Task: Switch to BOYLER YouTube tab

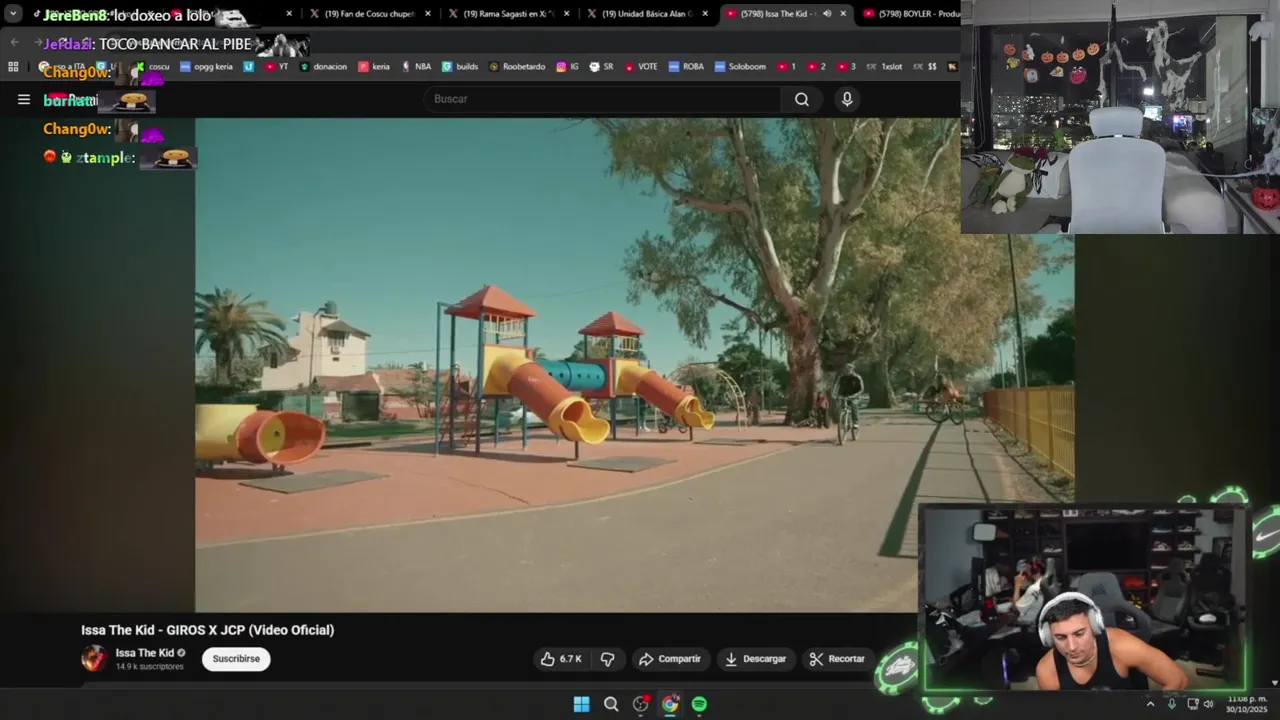Action: point(910,14)
